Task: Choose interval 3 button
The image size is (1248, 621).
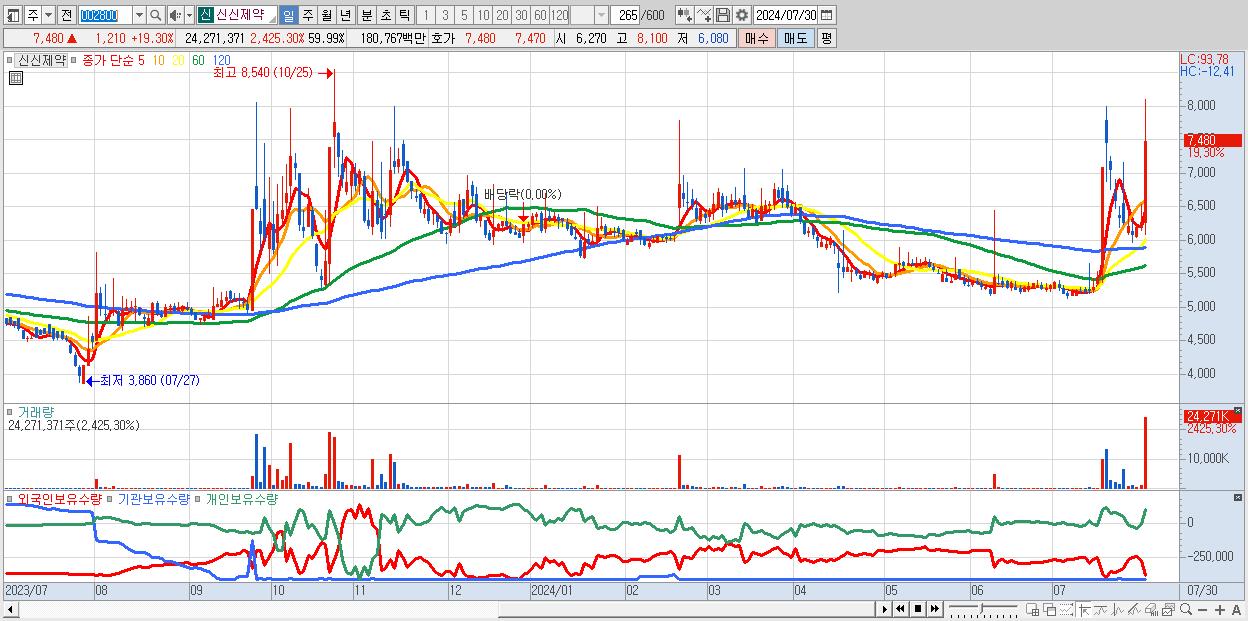Action: coord(445,15)
